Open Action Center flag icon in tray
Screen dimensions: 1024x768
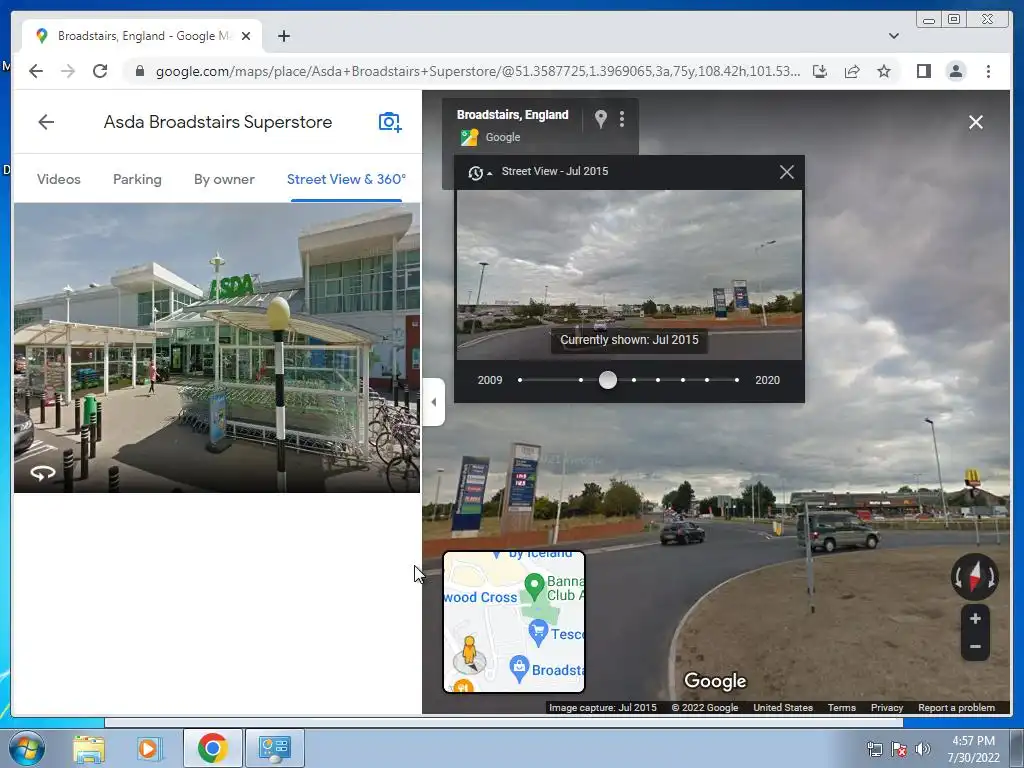point(899,749)
